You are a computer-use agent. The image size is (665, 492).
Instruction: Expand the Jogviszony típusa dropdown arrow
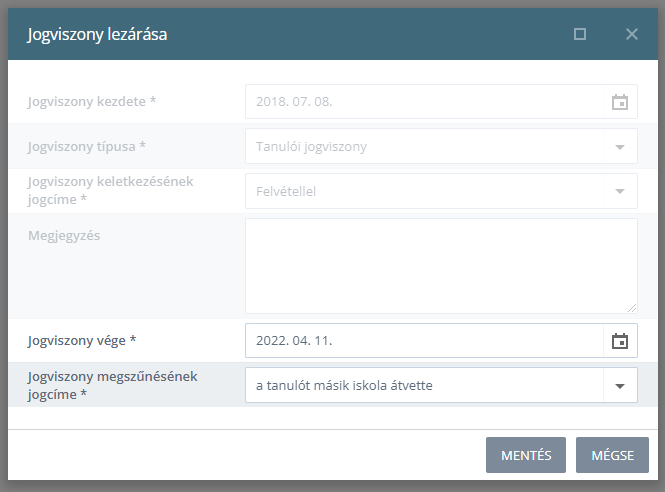click(620, 147)
